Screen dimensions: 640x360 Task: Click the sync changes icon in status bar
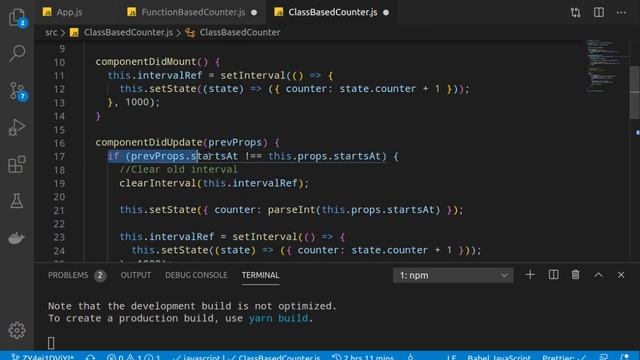tap(91, 357)
